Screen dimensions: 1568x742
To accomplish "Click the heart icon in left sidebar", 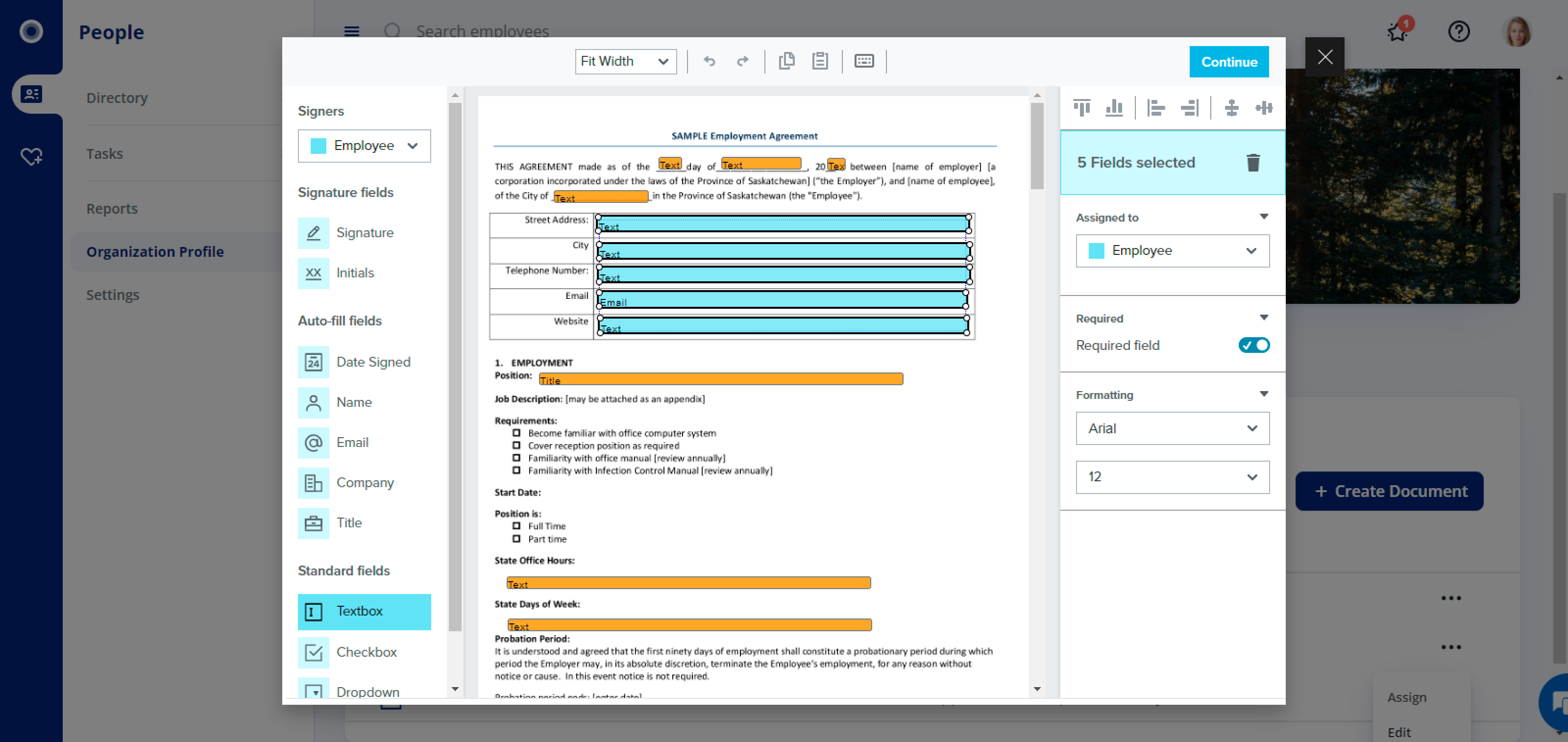I will (x=31, y=156).
